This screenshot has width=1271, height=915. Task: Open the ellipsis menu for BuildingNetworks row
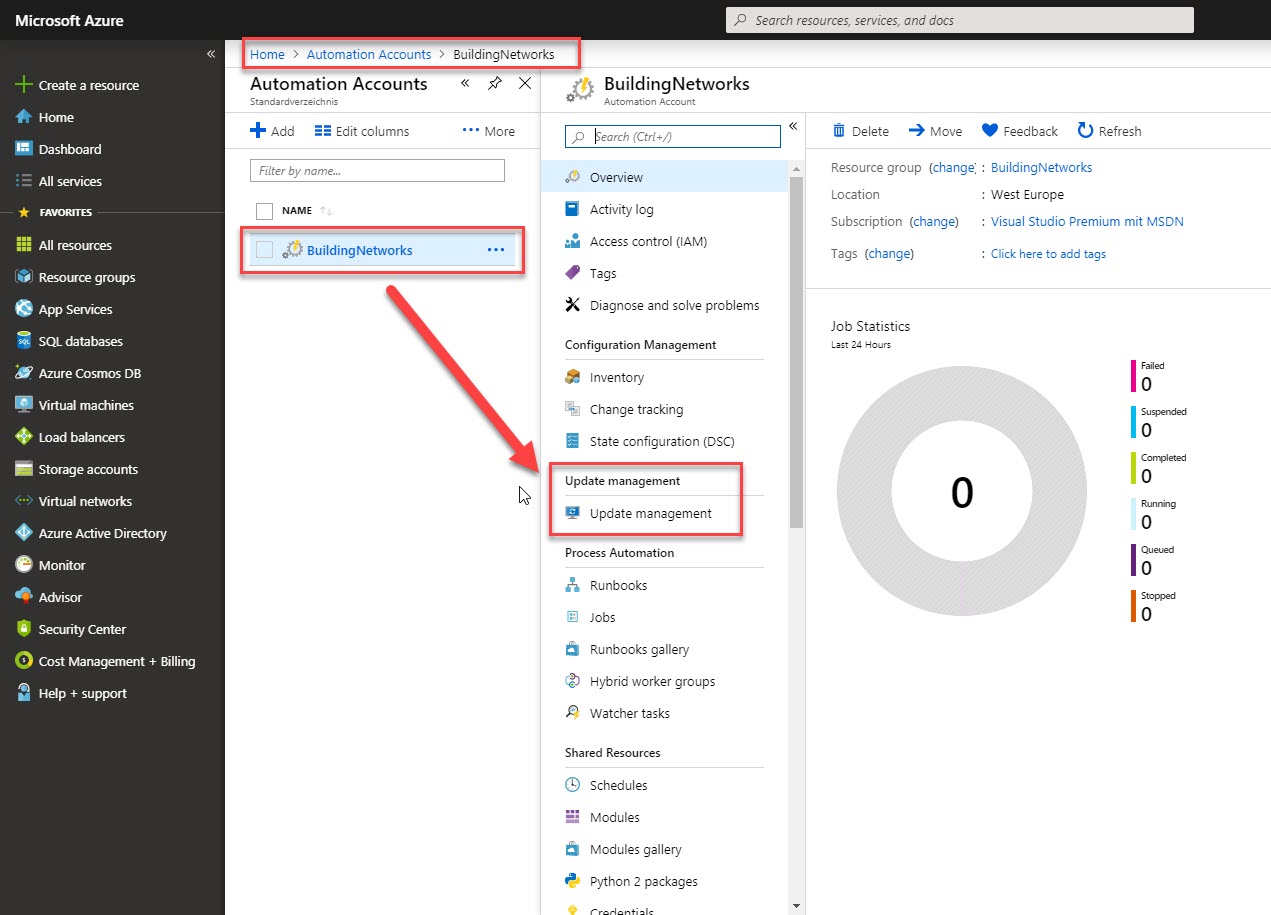click(496, 250)
